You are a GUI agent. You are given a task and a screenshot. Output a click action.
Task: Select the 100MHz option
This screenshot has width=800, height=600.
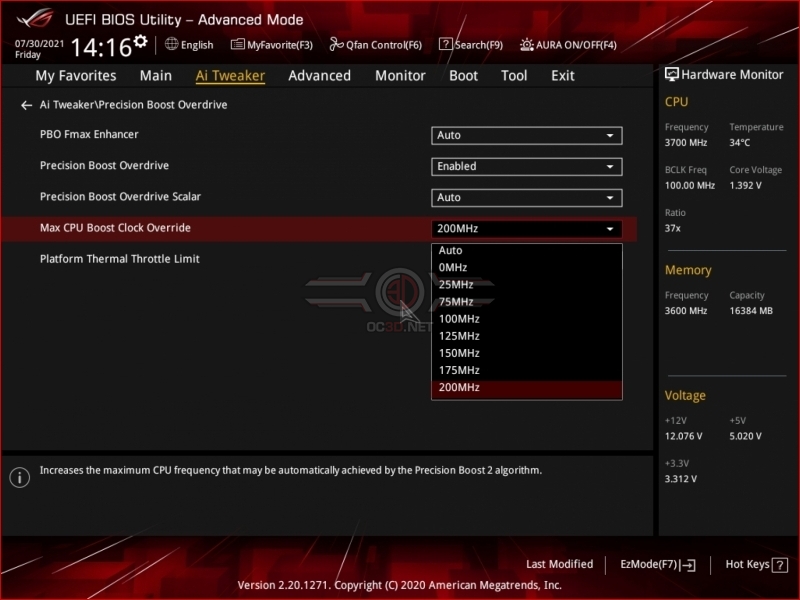point(527,319)
